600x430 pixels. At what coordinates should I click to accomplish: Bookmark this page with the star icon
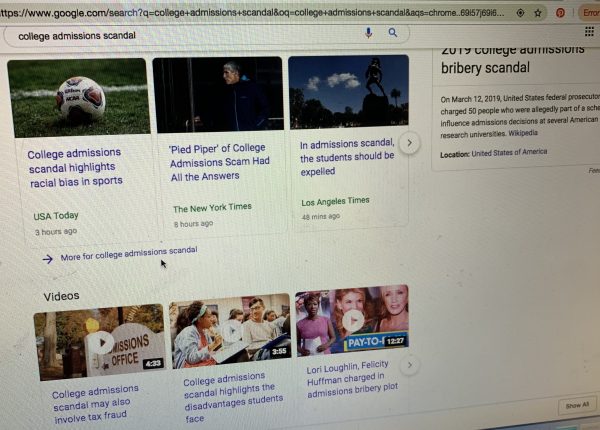(538, 13)
